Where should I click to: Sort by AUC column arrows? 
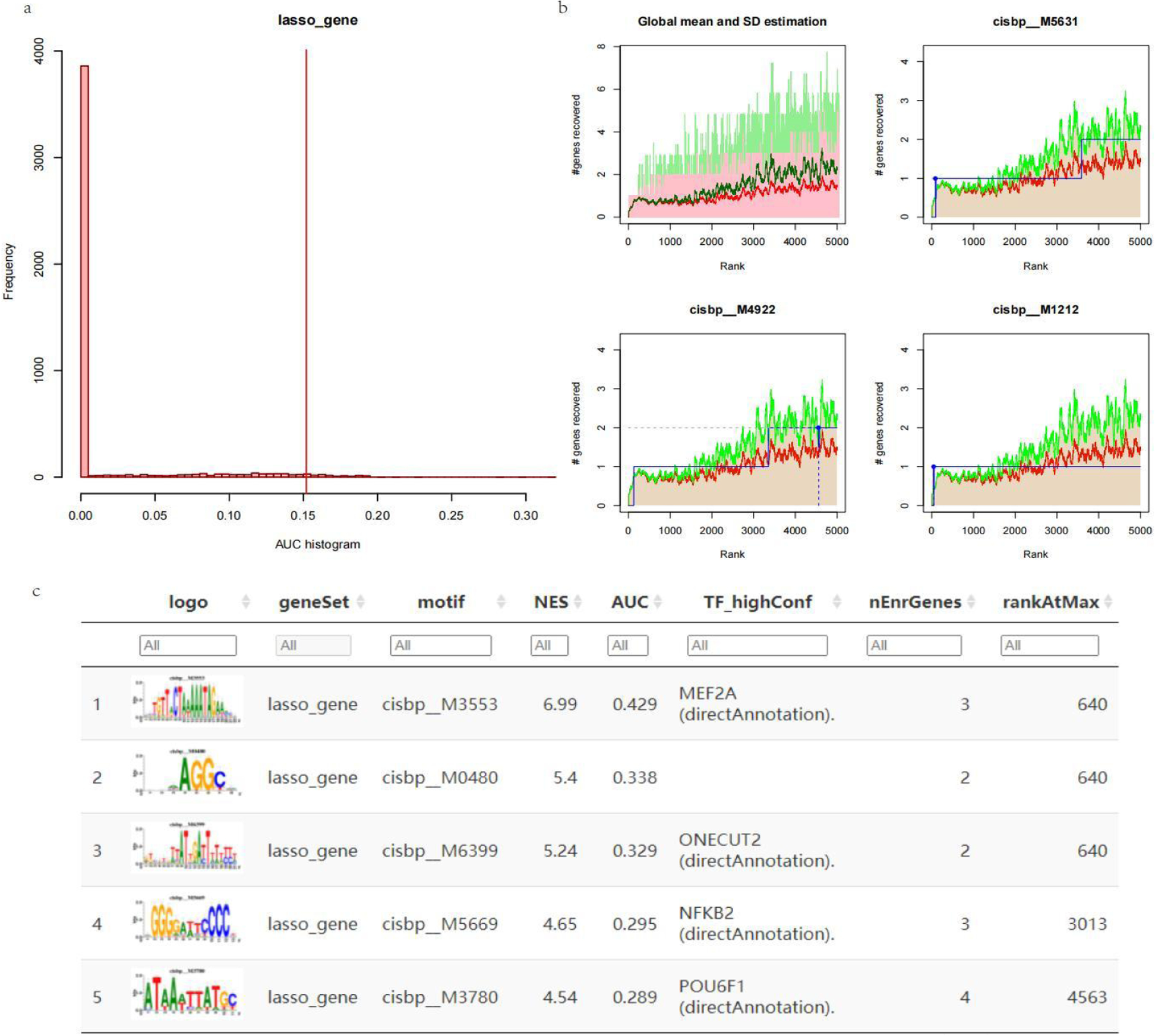[x=658, y=602]
